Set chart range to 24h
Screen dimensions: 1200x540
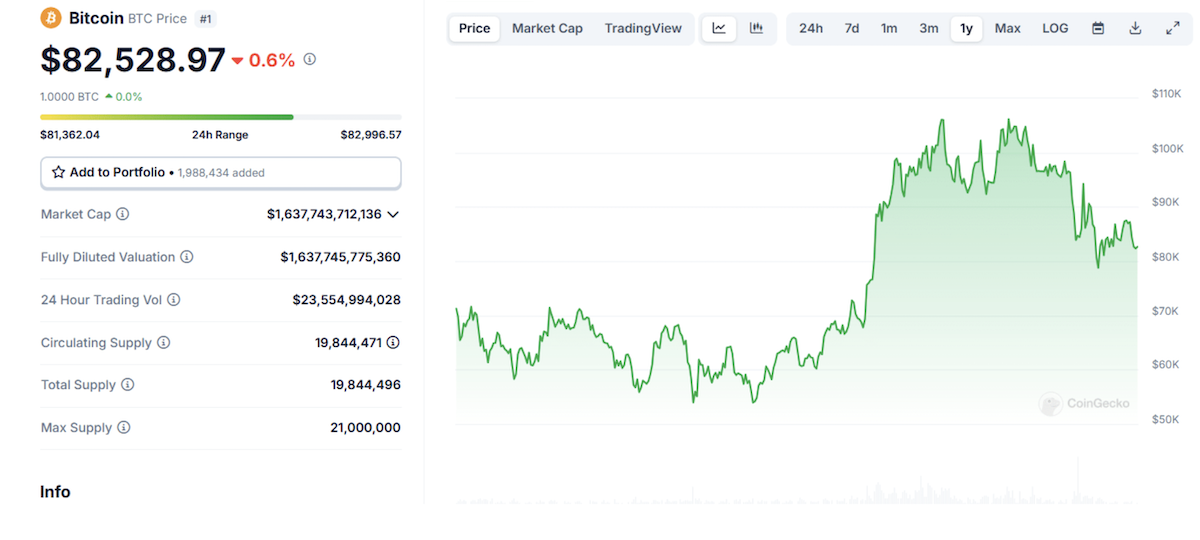811,28
